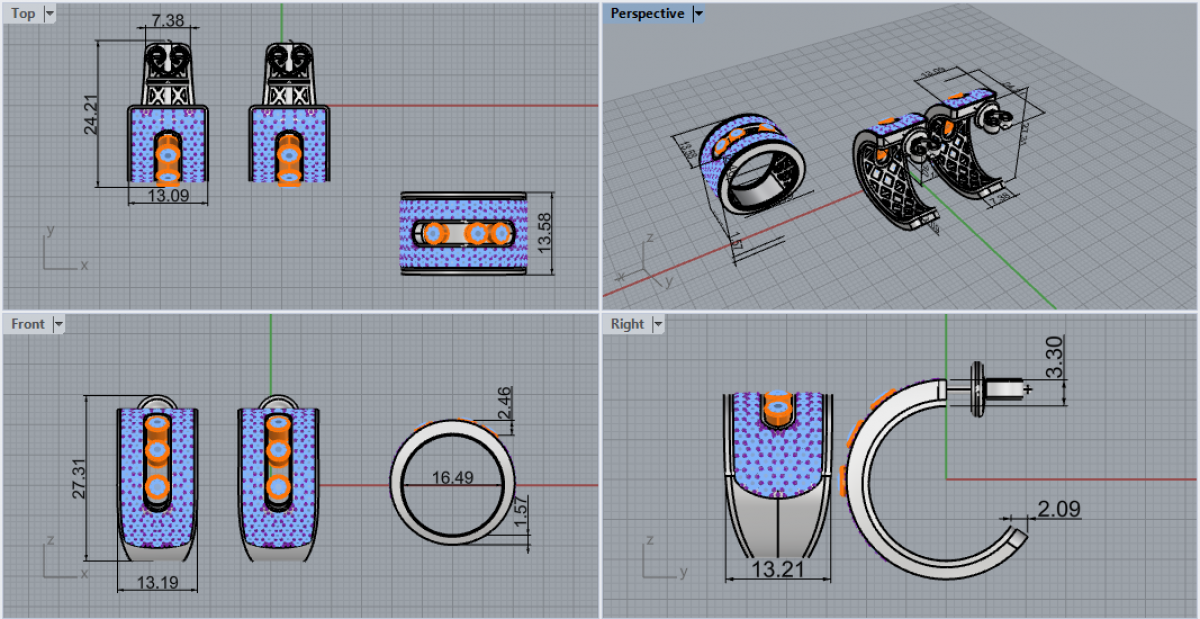Open the Right viewport dropdown arrow
This screenshot has width=1200, height=619.
tap(657, 324)
